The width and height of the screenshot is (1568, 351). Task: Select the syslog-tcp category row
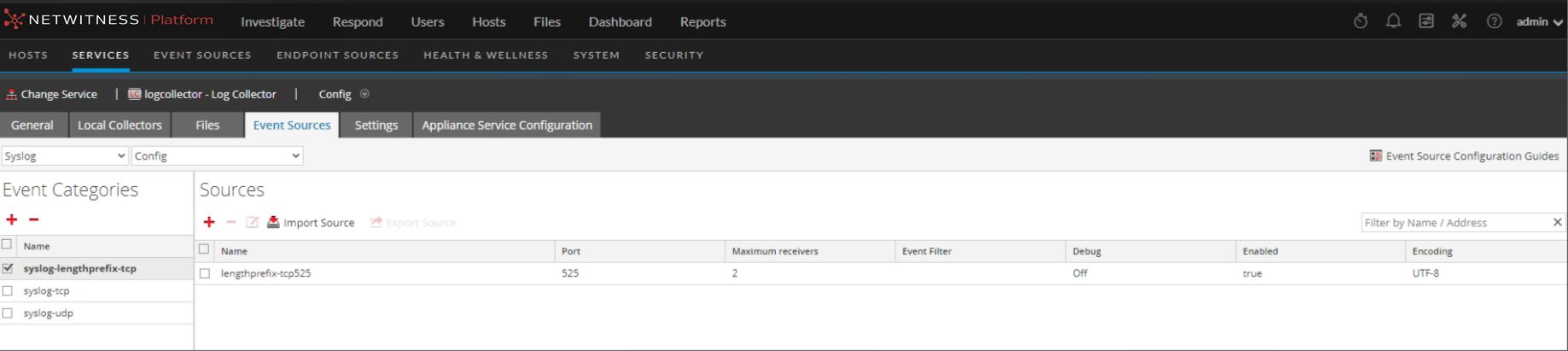click(96, 290)
